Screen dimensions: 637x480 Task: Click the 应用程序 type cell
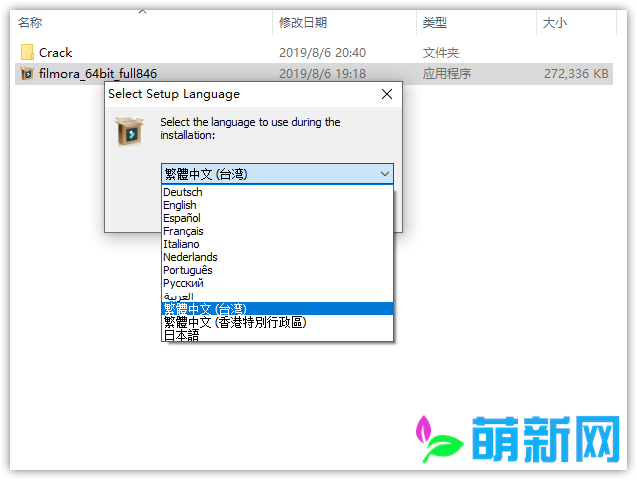447,74
